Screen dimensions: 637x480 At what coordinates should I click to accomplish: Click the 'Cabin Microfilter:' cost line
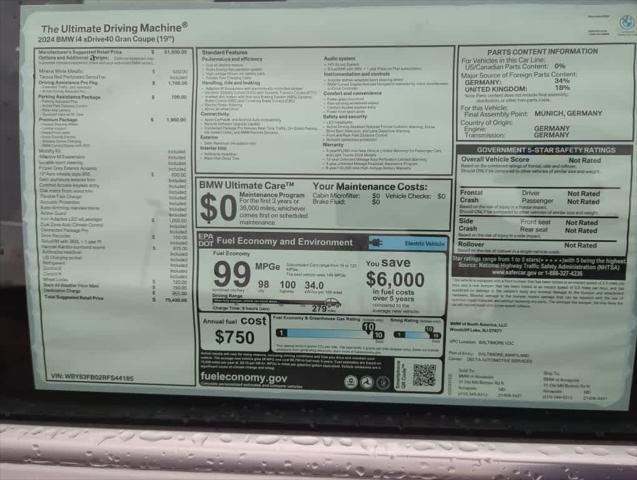click(x=346, y=196)
